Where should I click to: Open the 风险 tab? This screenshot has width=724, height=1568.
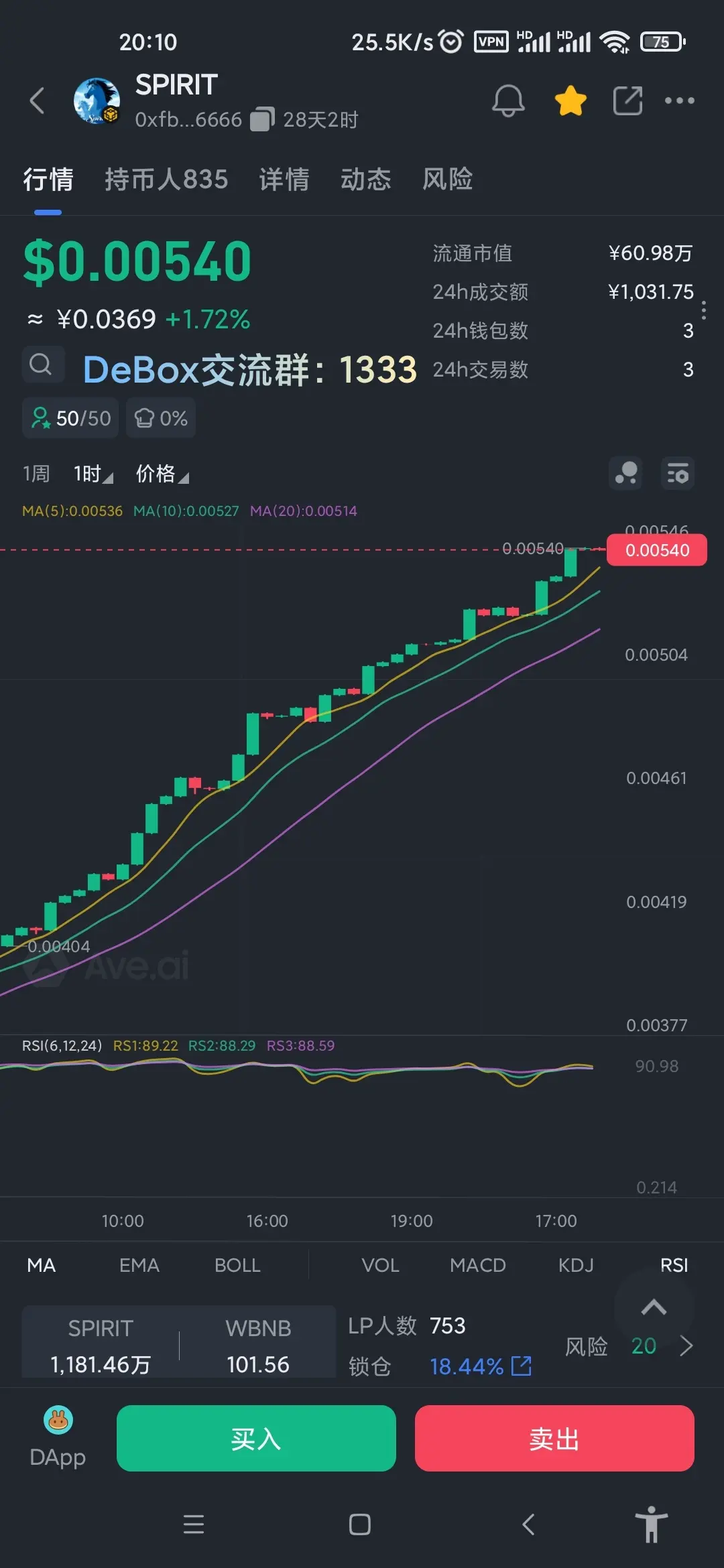click(x=448, y=180)
